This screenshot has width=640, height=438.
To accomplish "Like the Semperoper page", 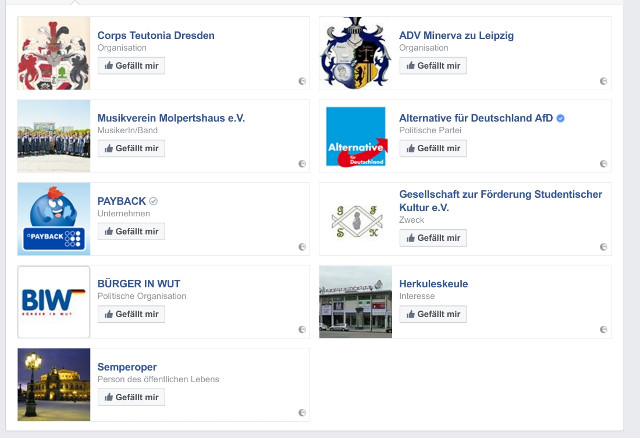I will click(x=131, y=397).
